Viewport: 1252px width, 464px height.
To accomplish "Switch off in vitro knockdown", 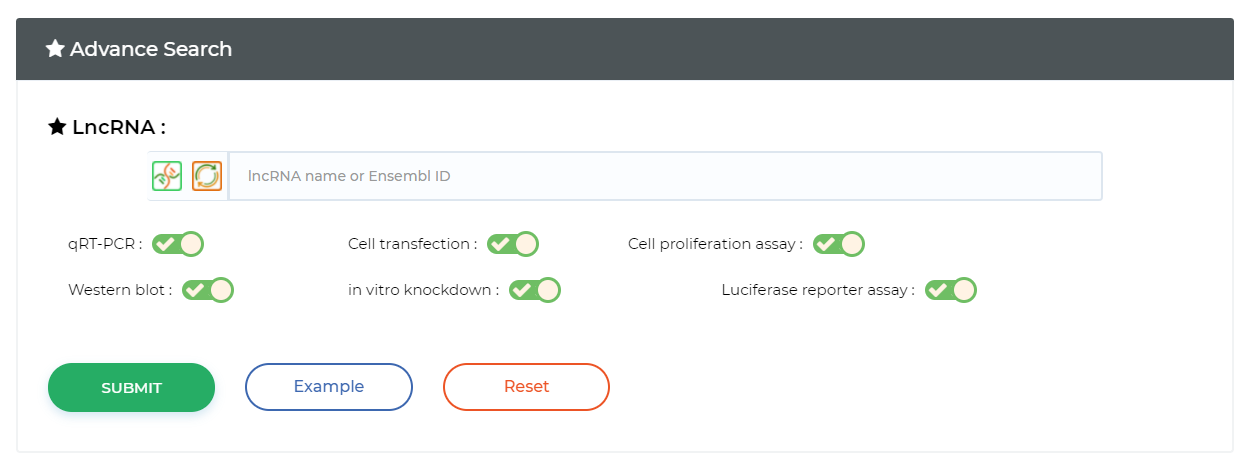I will click(x=535, y=290).
